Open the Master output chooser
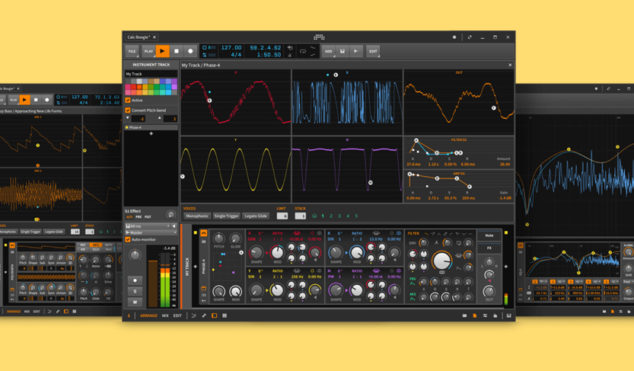This screenshot has height=371, width=634. (x=151, y=233)
